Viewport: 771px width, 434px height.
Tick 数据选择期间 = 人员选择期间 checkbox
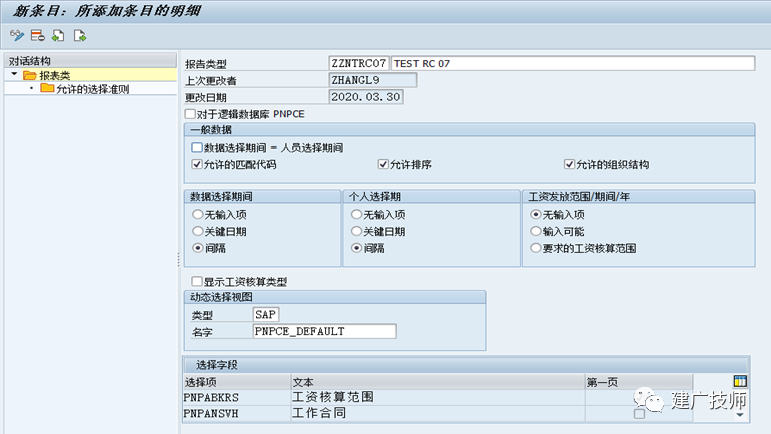(197, 147)
